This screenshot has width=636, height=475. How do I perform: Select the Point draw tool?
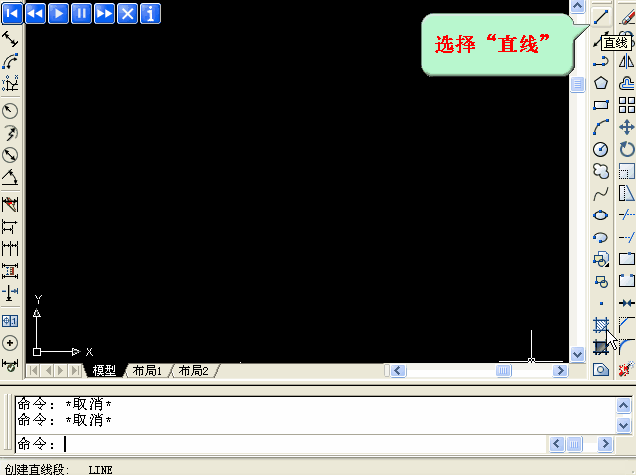[601, 303]
